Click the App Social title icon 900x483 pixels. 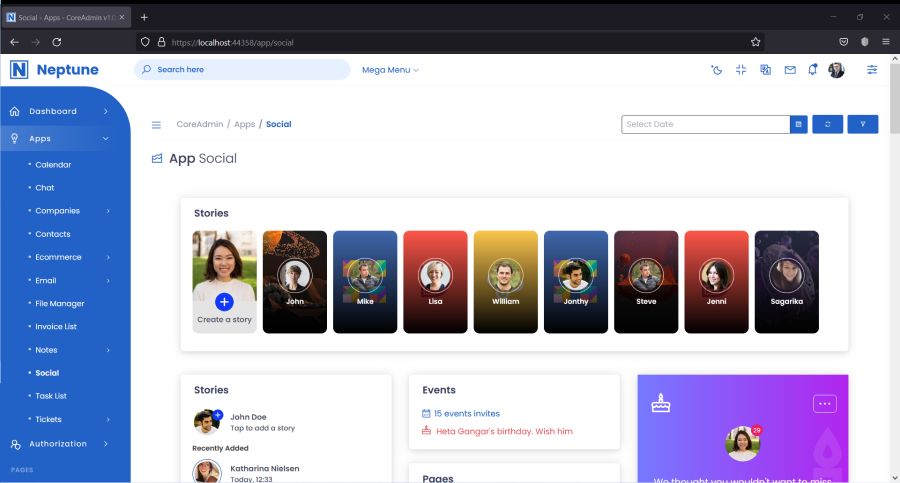tap(157, 159)
